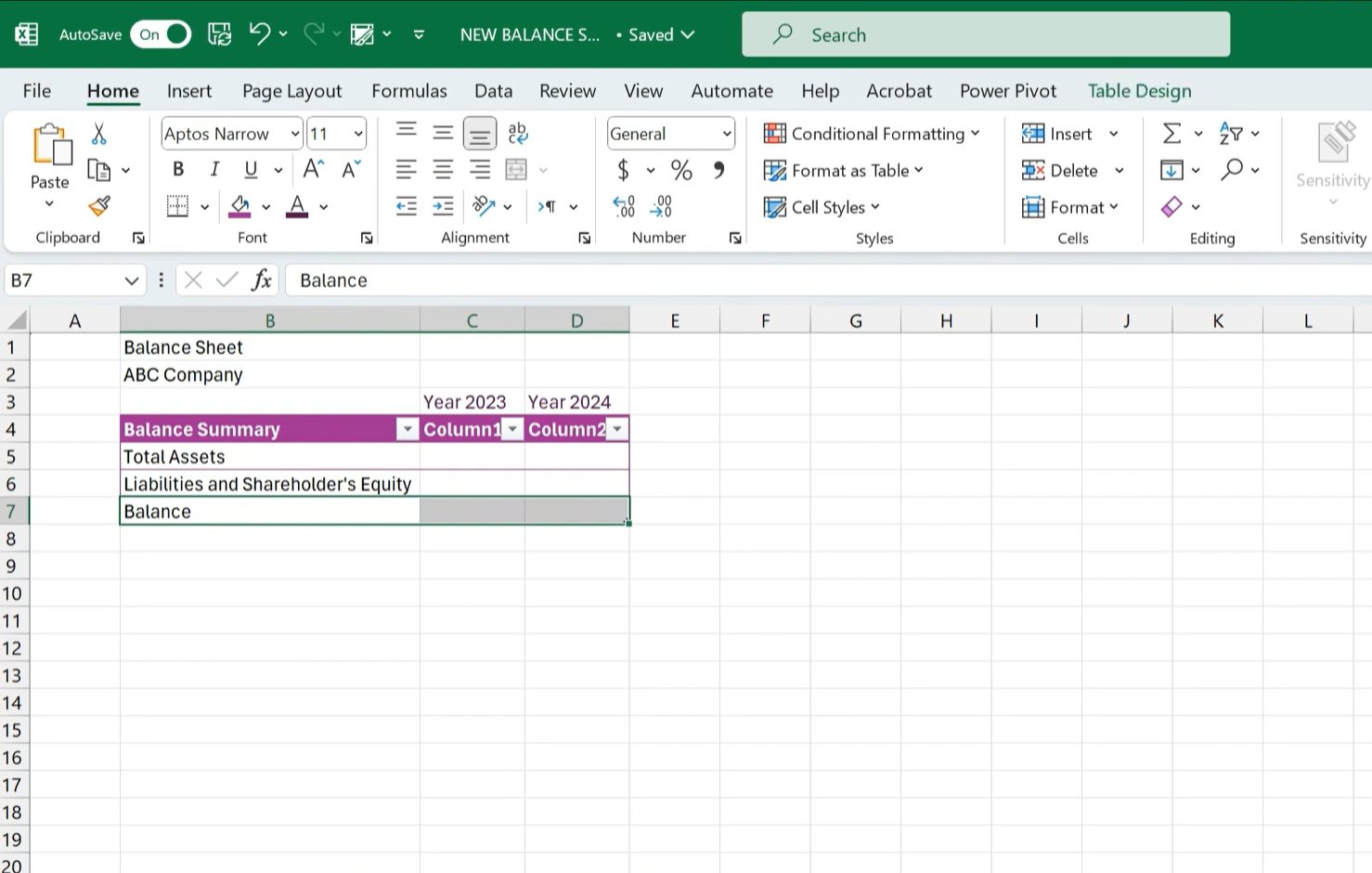Viewport: 1372px width, 873px height.
Task: Expand Conditional Formatting menu
Action: [x=872, y=134]
